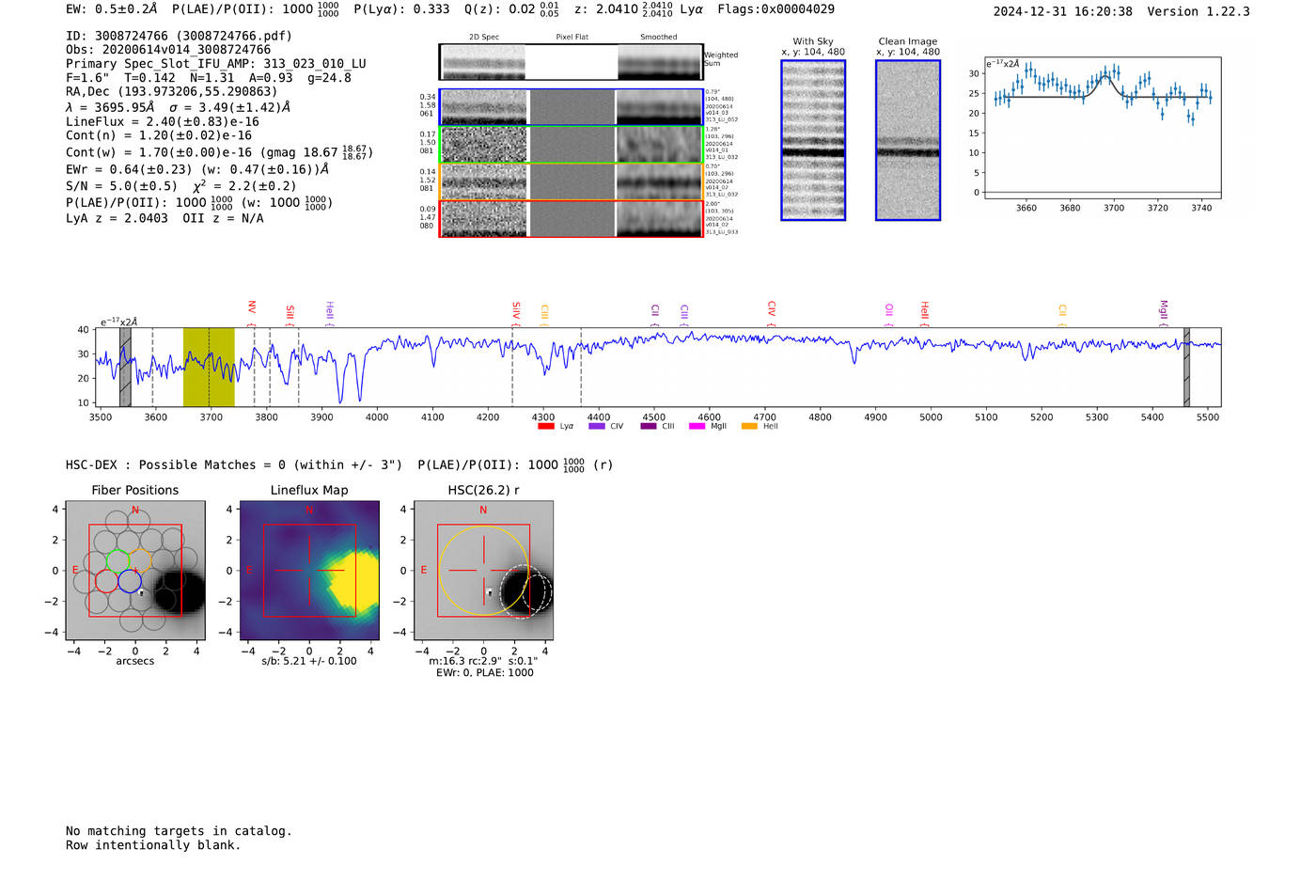Screen dimensions: 1316x896
Task: Click the 'EWr: 0, PLAE: 1000' caption
Action: [485, 672]
